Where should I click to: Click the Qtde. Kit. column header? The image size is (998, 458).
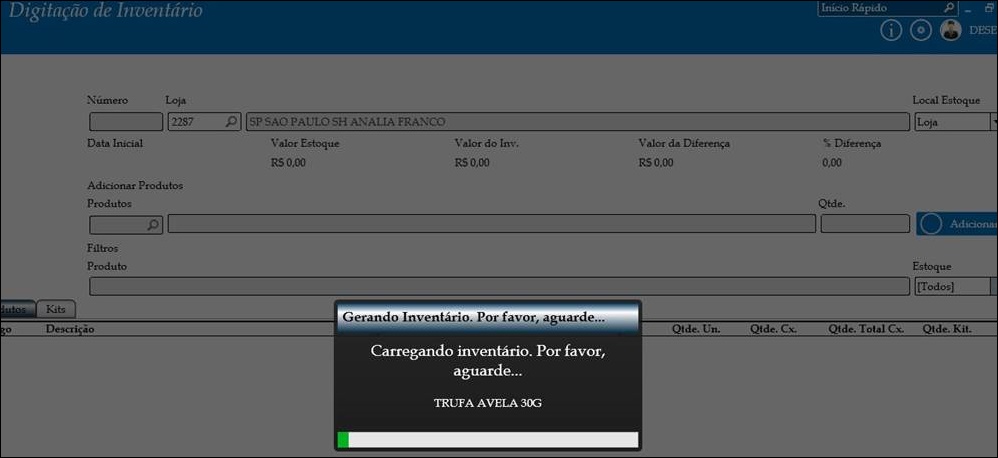(946, 329)
